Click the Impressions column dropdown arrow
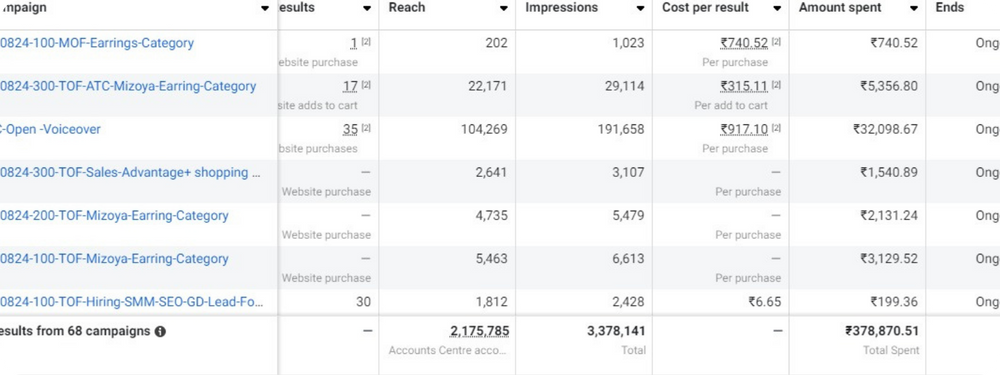1000x375 pixels. [x=640, y=8]
